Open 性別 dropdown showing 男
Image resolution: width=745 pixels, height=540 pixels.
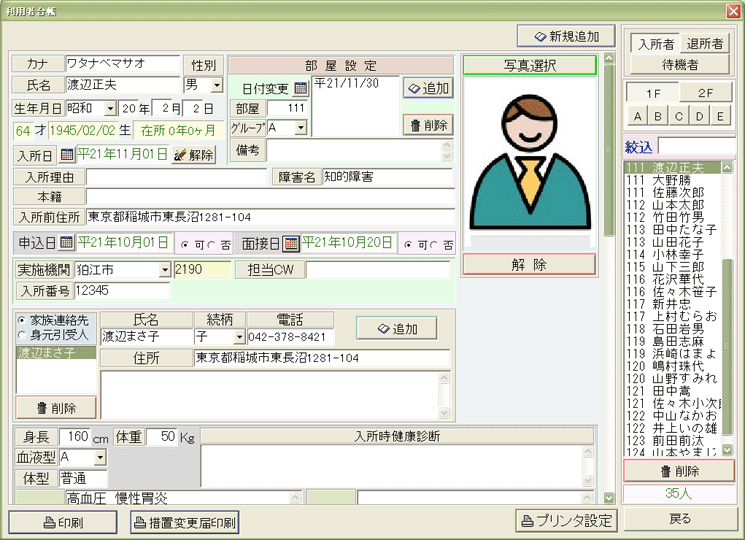pos(217,85)
